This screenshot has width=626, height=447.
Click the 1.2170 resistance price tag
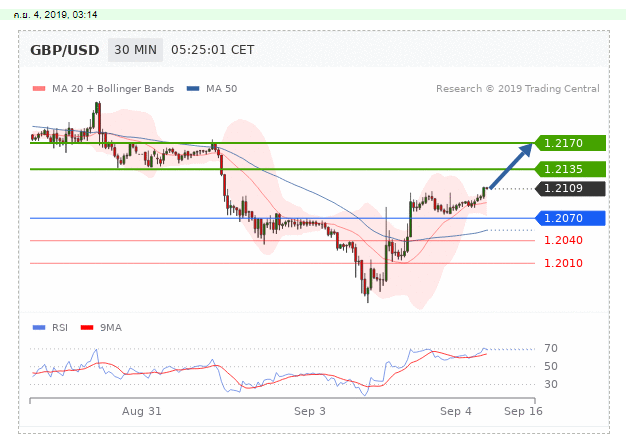pyautogui.click(x=570, y=143)
